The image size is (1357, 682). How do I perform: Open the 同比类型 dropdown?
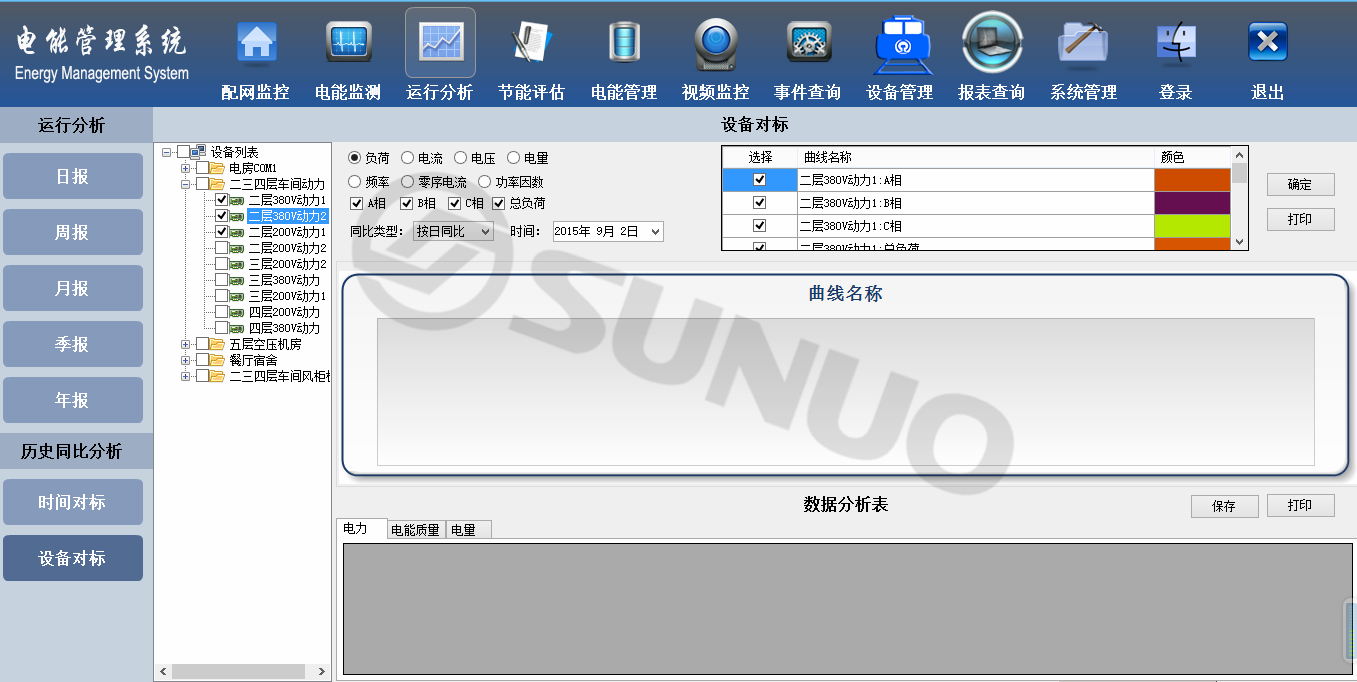click(x=453, y=231)
